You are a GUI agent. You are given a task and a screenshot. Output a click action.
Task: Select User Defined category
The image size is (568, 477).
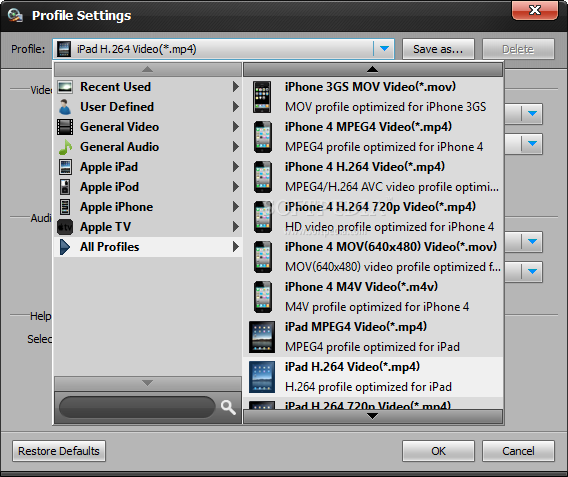(148, 107)
